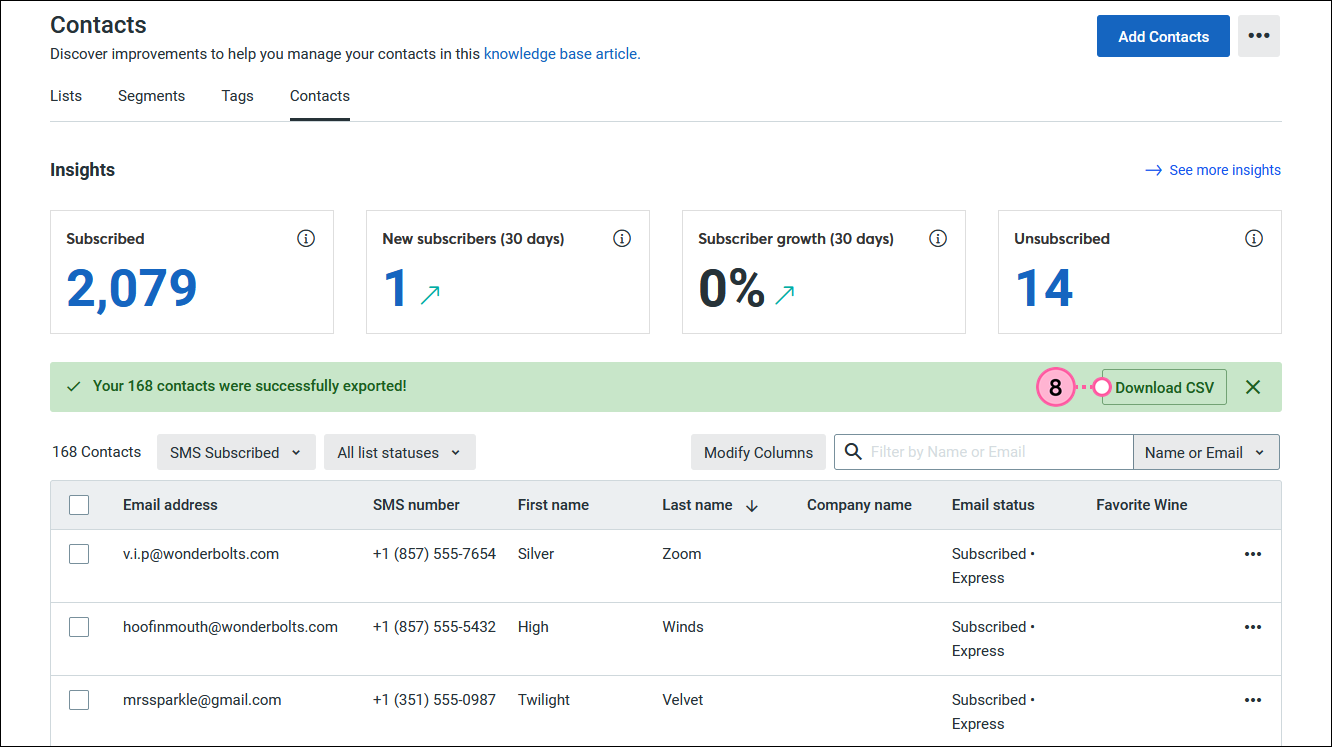
Task: Open the Name or Email search type dropdown
Action: (1206, 452)
